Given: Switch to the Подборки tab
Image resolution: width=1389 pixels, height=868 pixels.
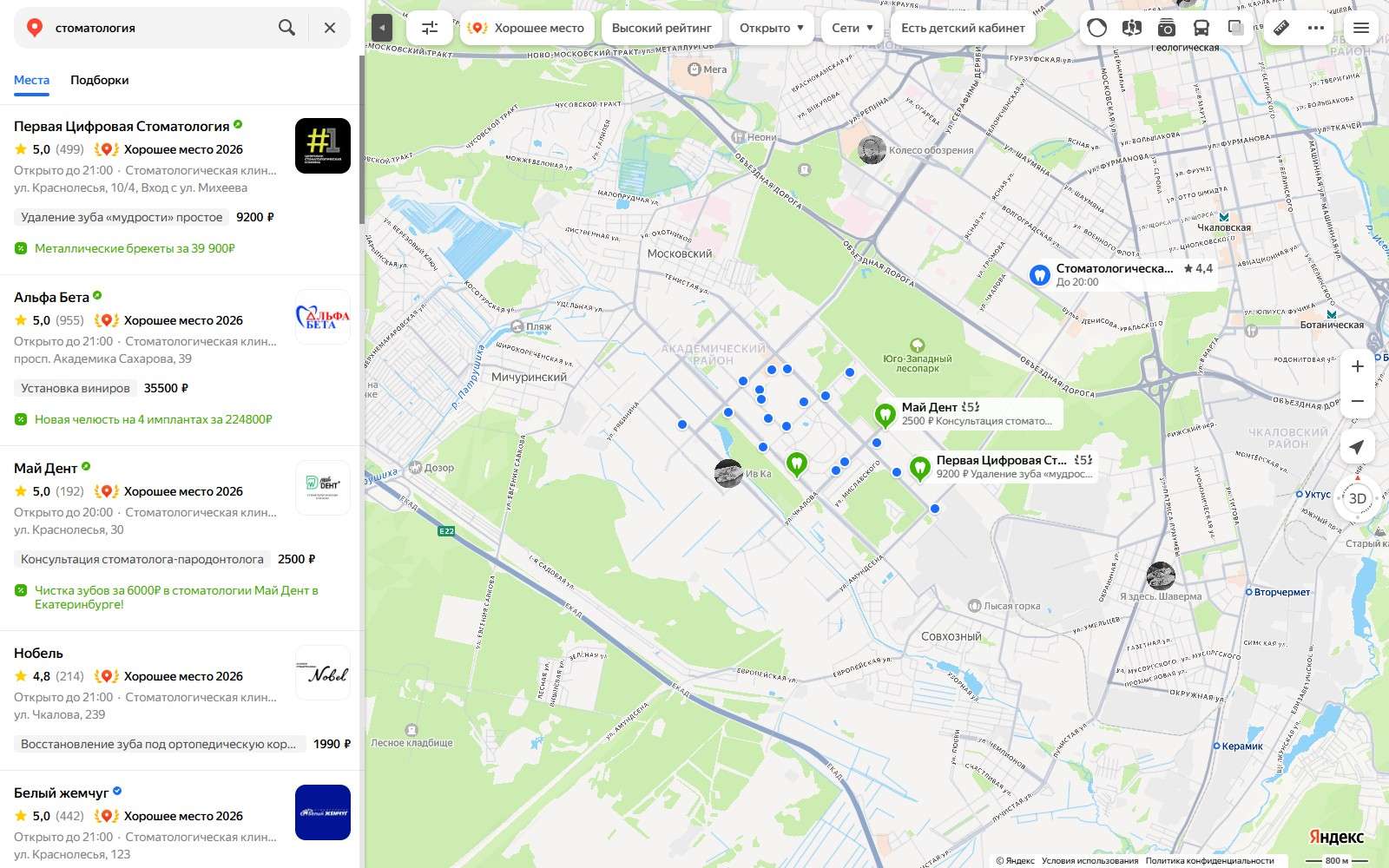Looking at the screenshot, I should pyautogui.click(x=100, y=80).
